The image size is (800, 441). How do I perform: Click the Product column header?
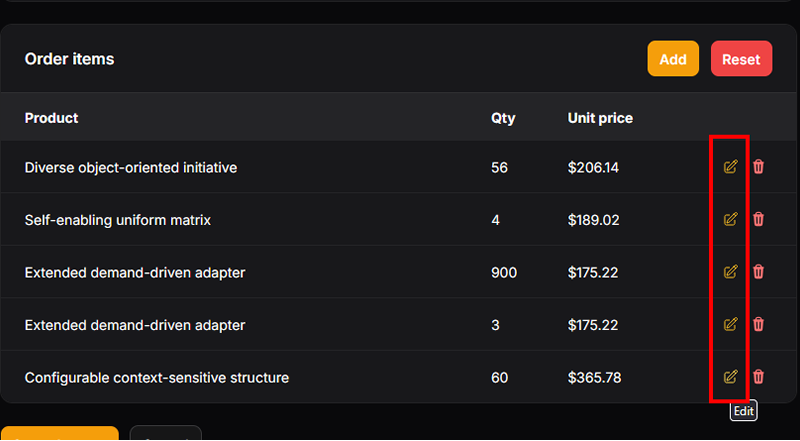(x=51, y=118)
